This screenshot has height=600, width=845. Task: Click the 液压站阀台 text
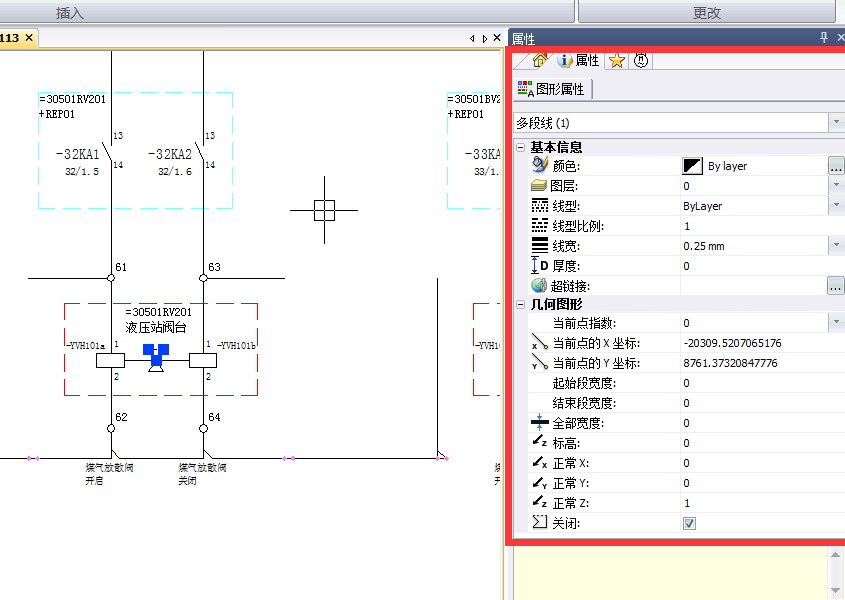[156, 327]
